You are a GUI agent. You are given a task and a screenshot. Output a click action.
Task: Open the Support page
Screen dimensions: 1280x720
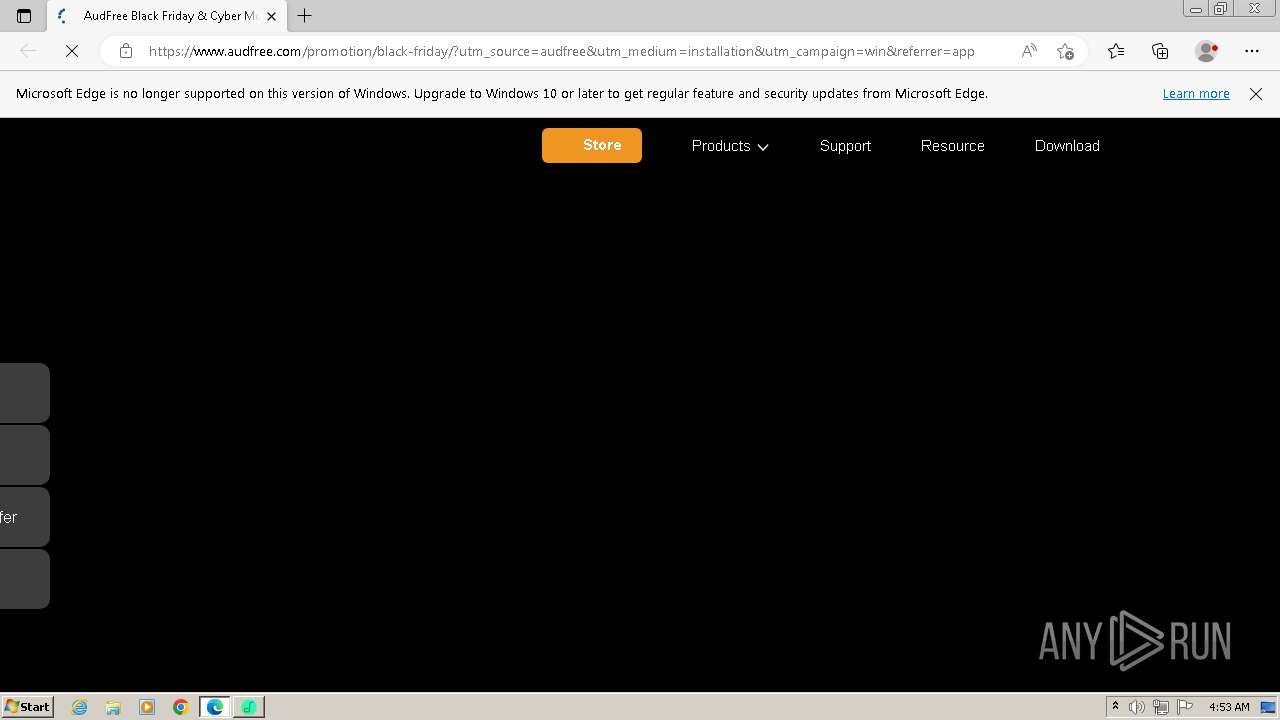pos(845,146)
